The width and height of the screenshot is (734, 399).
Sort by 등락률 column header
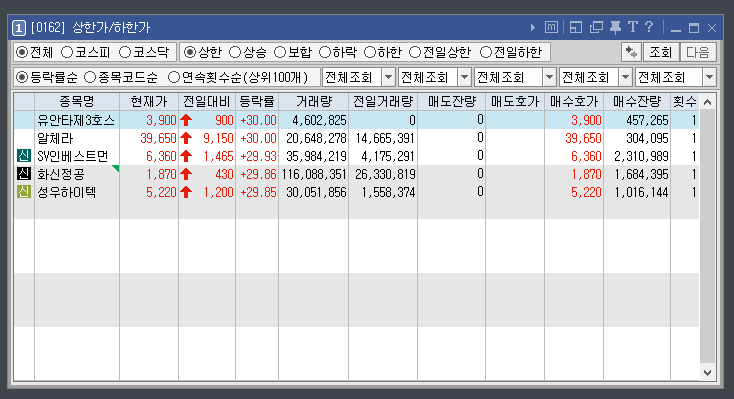click(257, 102)
